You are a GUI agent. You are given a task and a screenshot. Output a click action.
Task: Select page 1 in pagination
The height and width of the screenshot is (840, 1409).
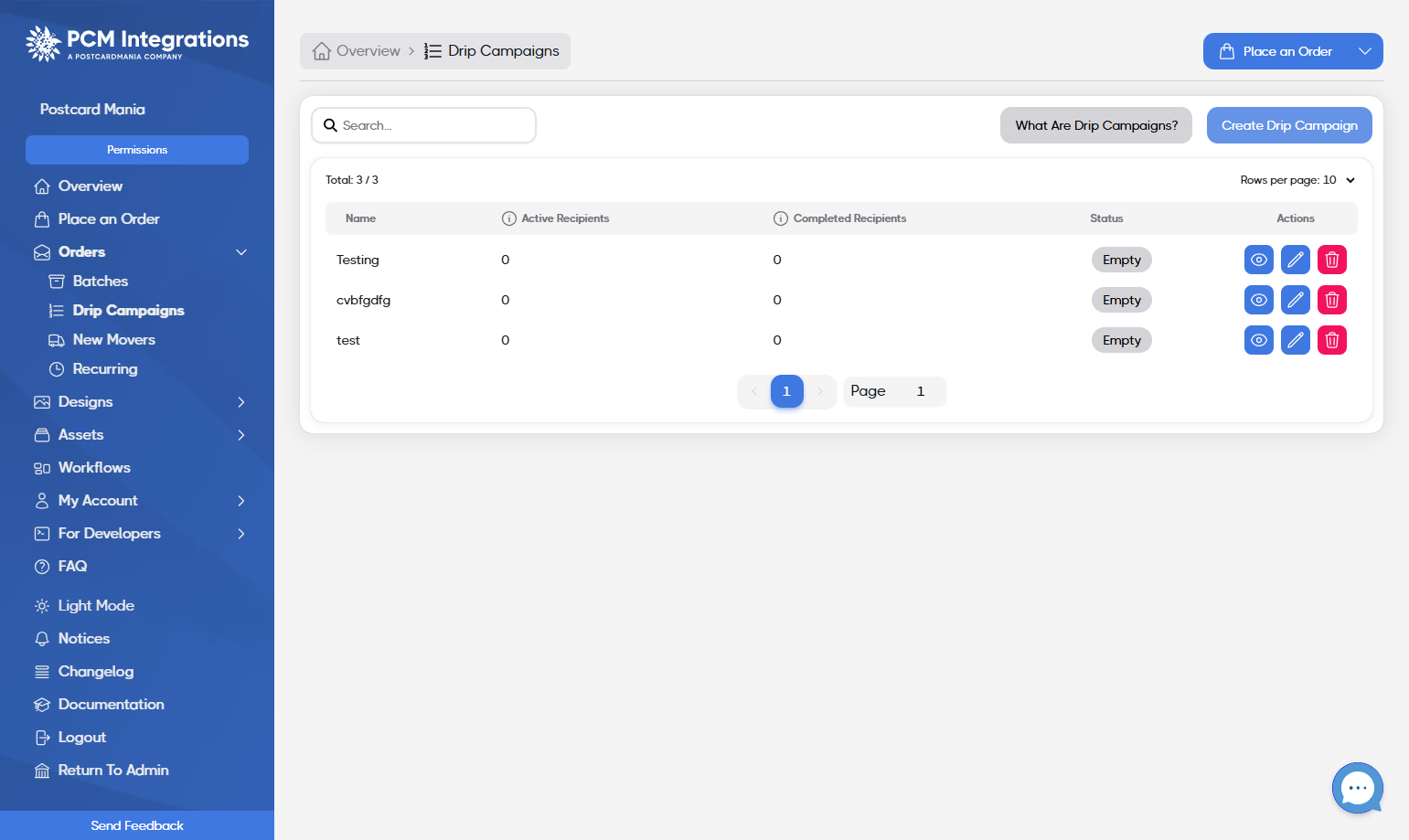click(787, 391)
